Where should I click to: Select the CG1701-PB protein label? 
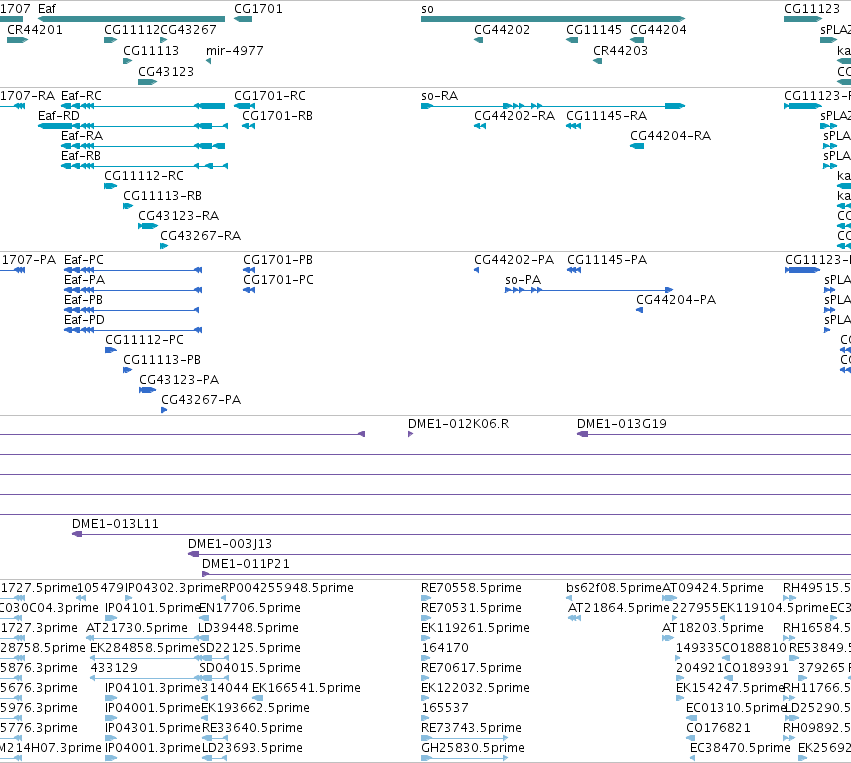pyautogui.click(x=278, y=260)
